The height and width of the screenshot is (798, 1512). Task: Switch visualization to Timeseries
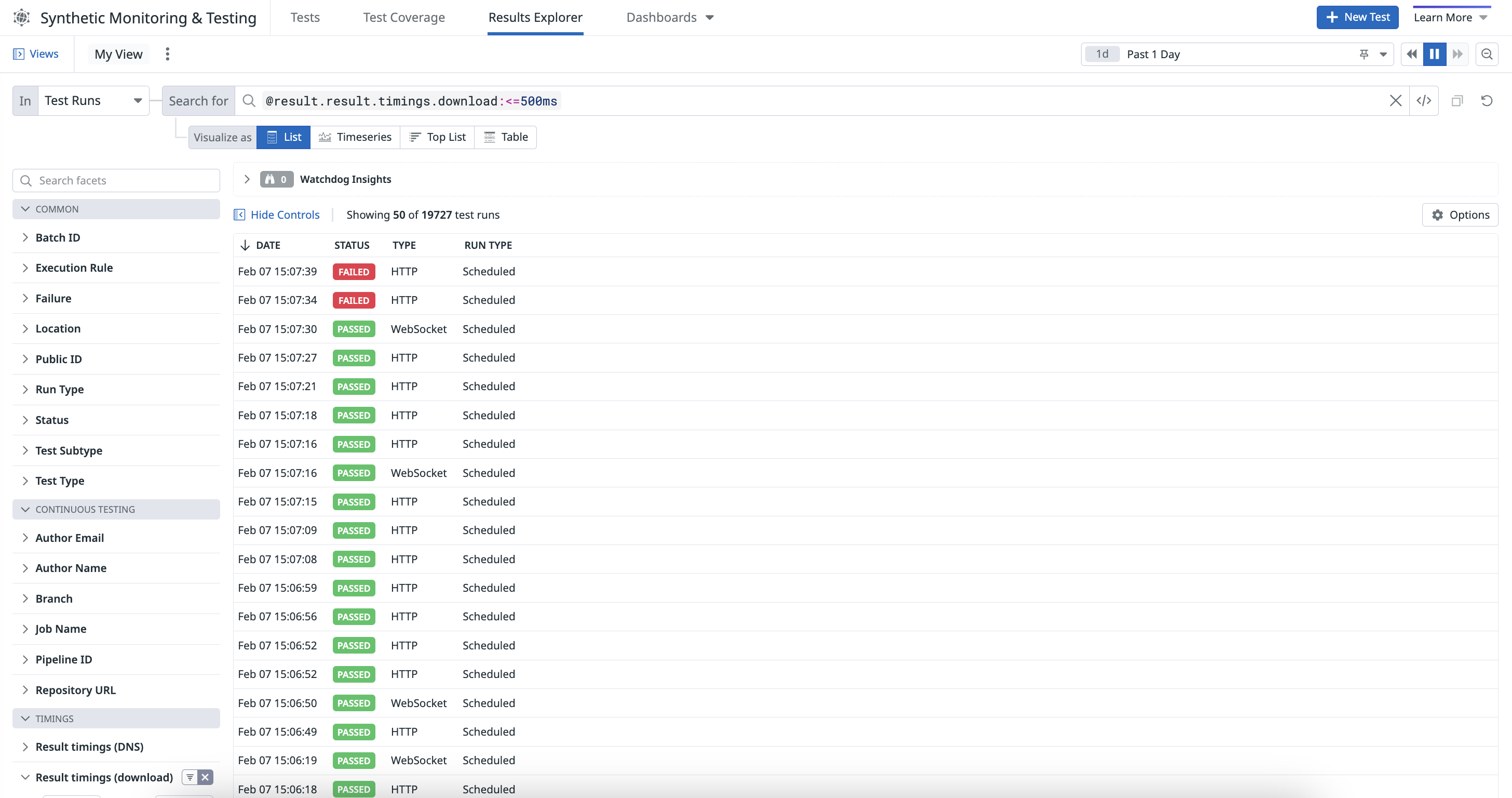point(355,137)
